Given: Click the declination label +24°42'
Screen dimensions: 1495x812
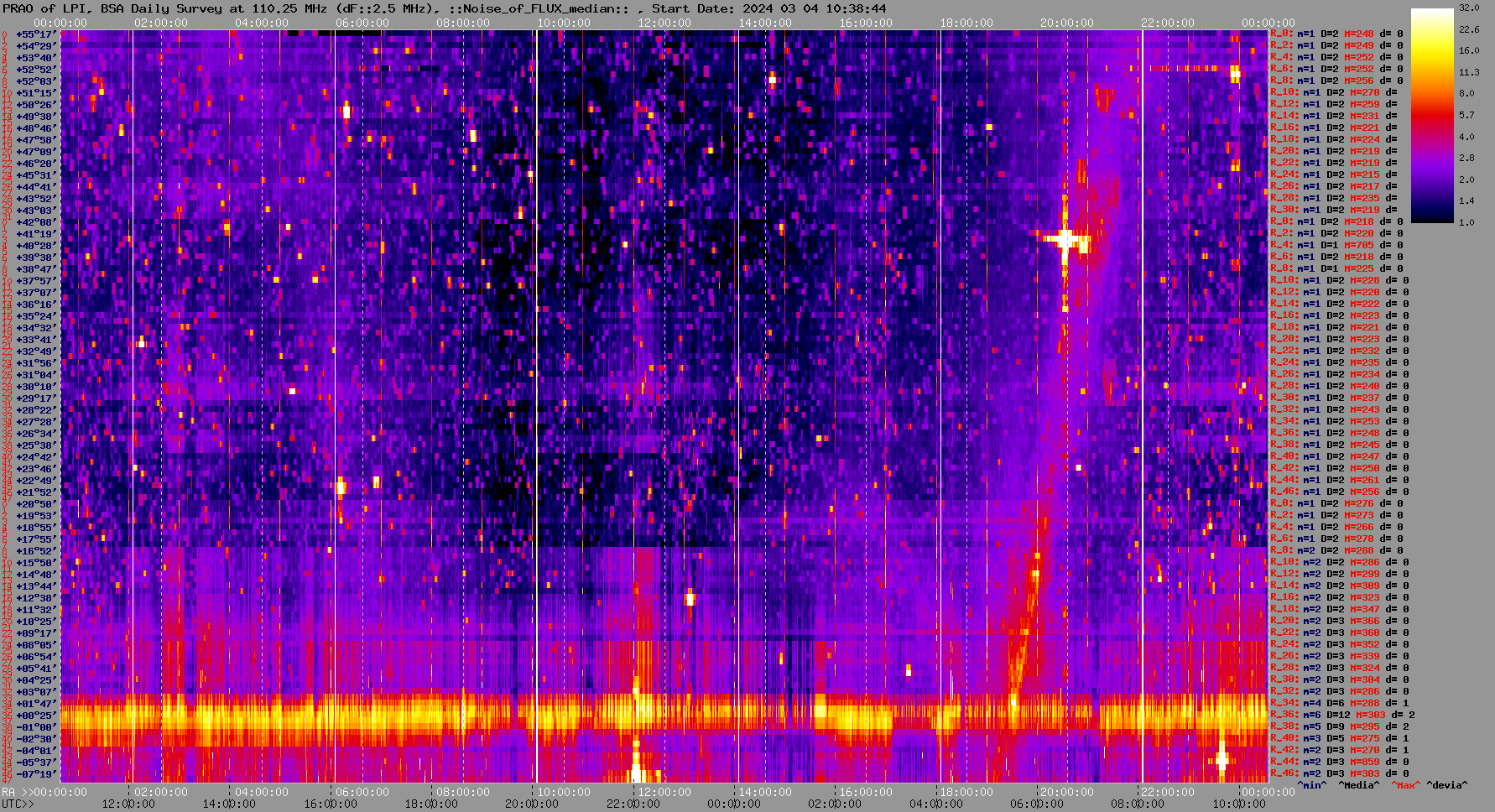Looking at the screenshot, I should coord(36,457).
